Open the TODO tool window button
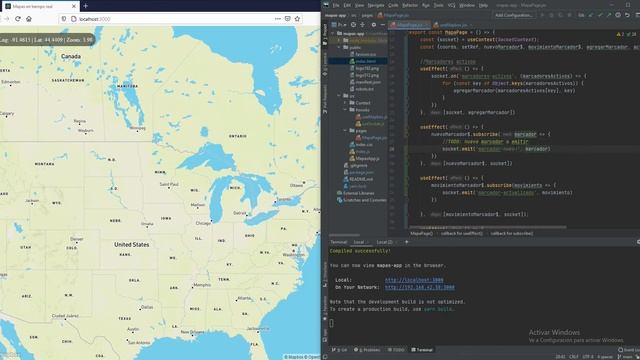 point(396,350)
